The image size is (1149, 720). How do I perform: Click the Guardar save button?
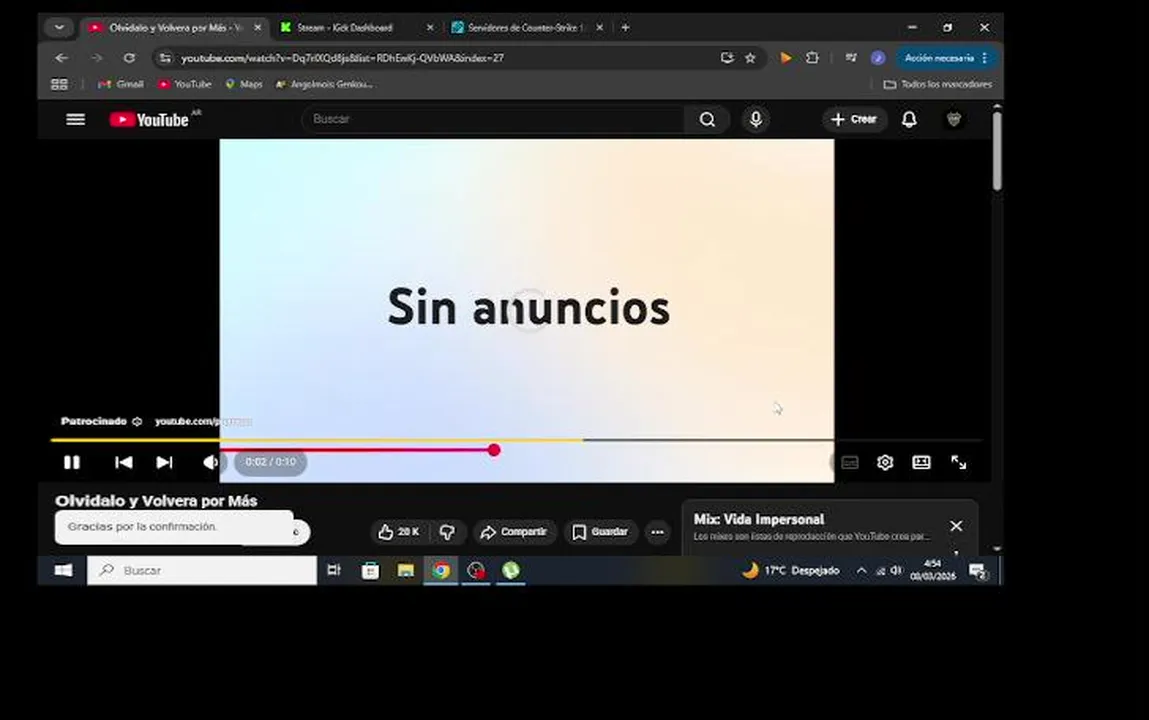pyautogui.click(x=600, y=532)
